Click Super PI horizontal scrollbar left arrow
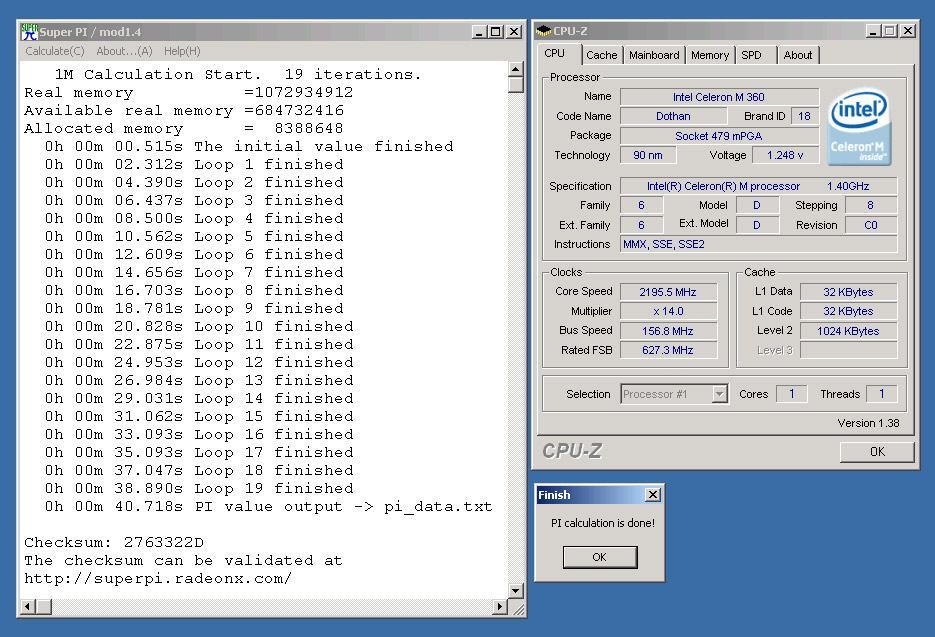Screen dimensions: 935x637 click(27, 607)
